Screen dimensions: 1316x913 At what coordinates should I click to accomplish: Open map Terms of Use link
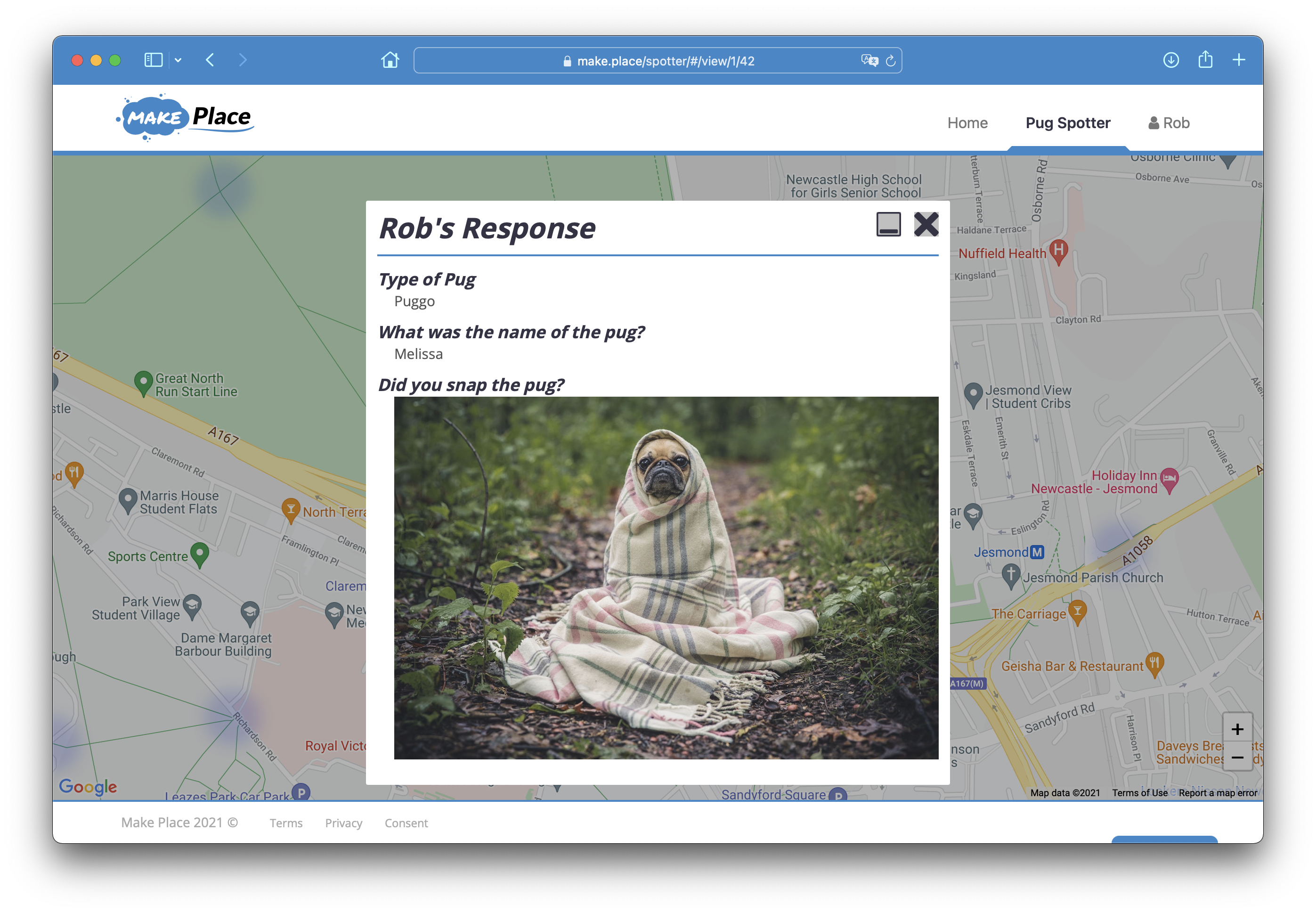coord(1139,792)
